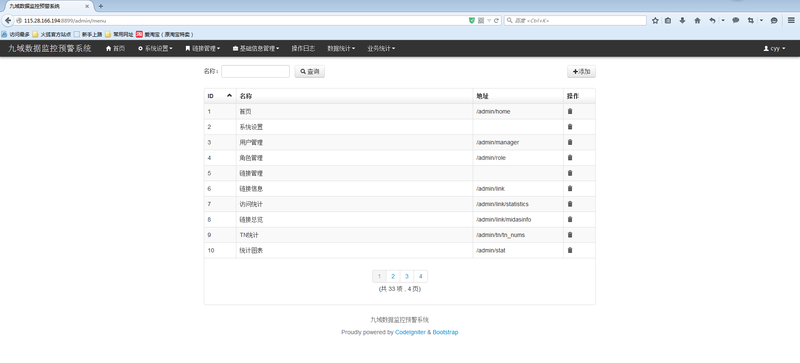Click the green shield icon in address bar
Screen dimensions: 800x363
[472, 20]
